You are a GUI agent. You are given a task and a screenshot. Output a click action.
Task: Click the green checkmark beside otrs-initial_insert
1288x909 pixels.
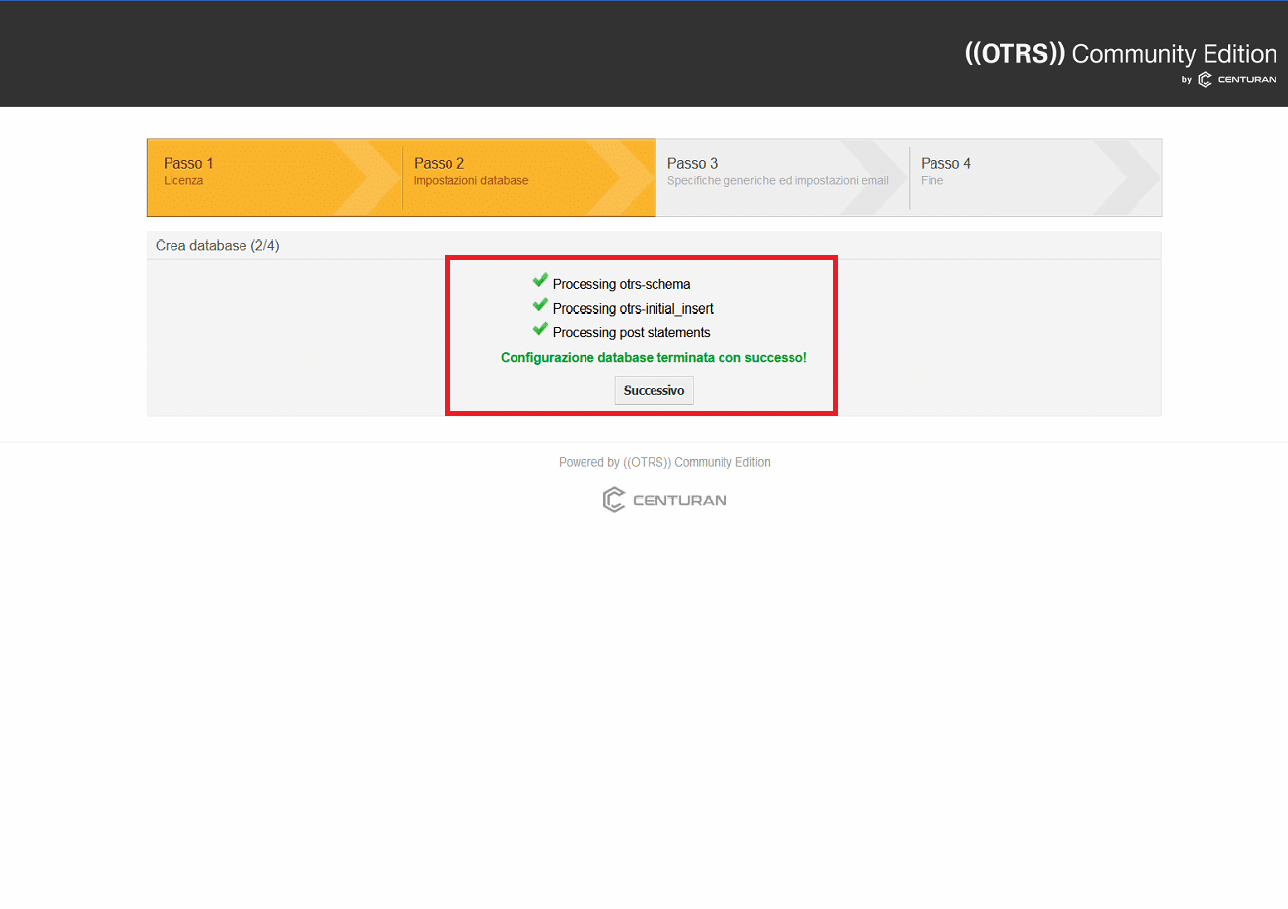(x=540, y=305)
